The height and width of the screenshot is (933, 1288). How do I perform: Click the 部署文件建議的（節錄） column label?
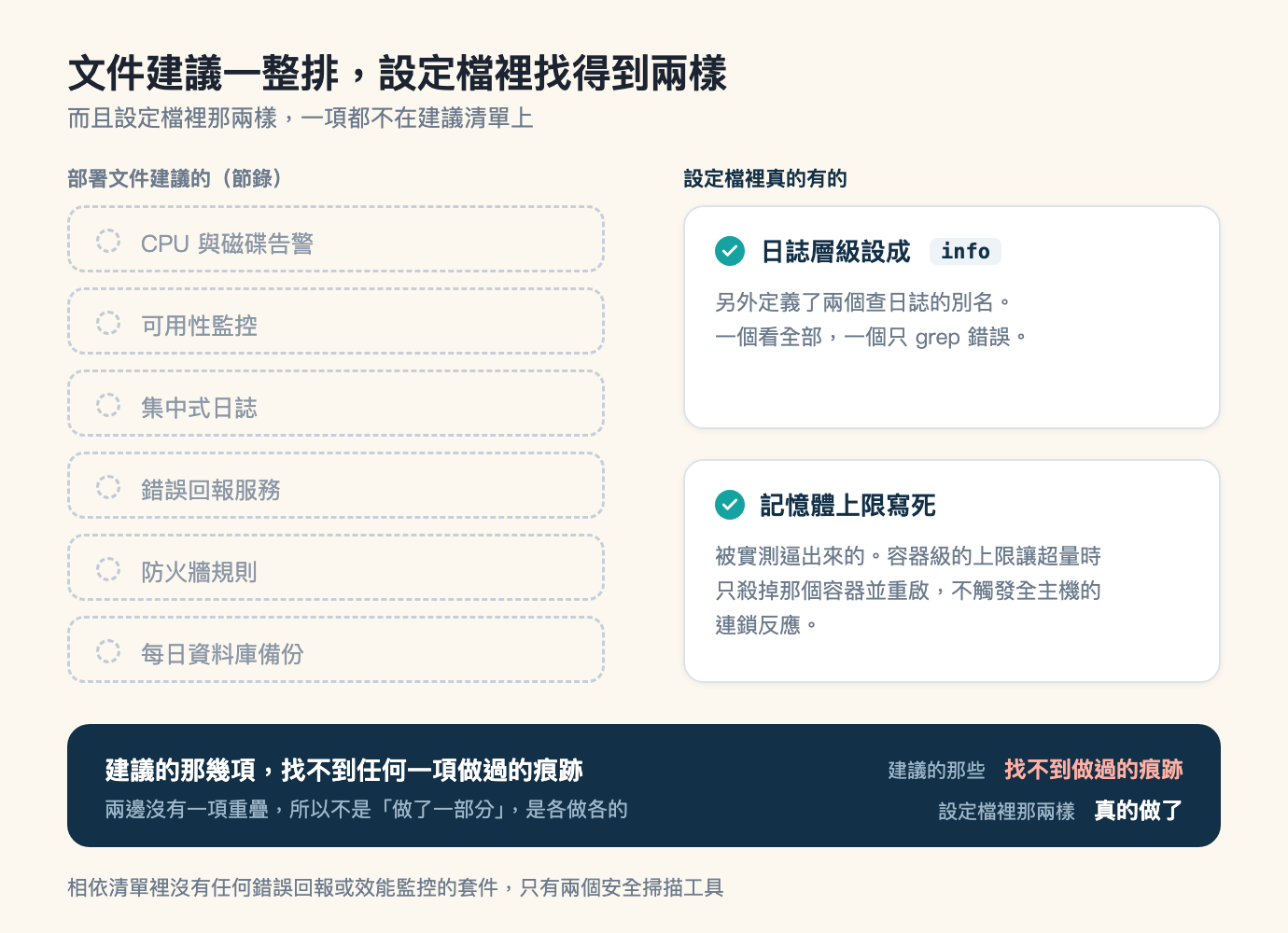pos(175,178)
